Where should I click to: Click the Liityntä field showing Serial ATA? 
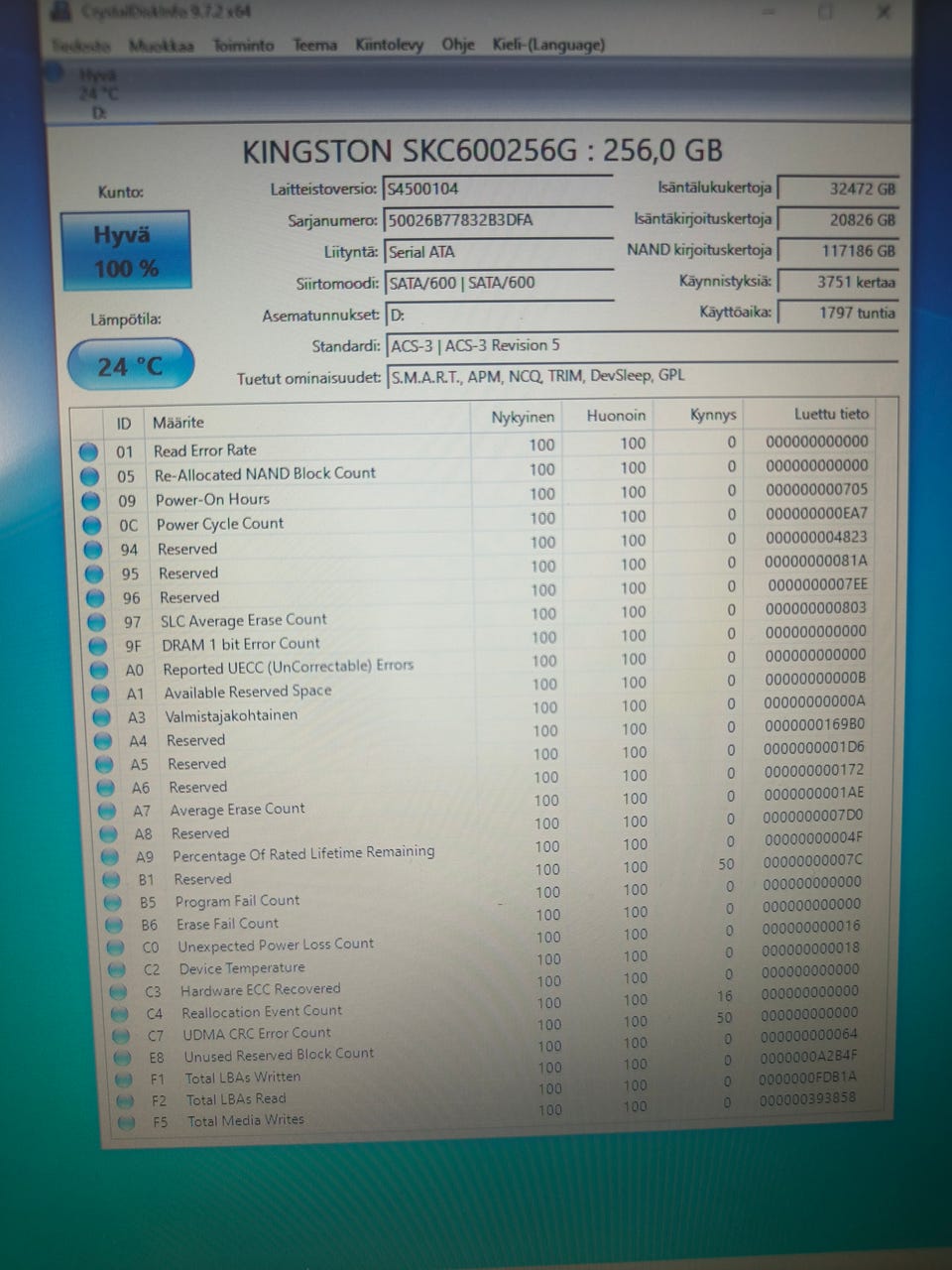[x=499, y=252]
